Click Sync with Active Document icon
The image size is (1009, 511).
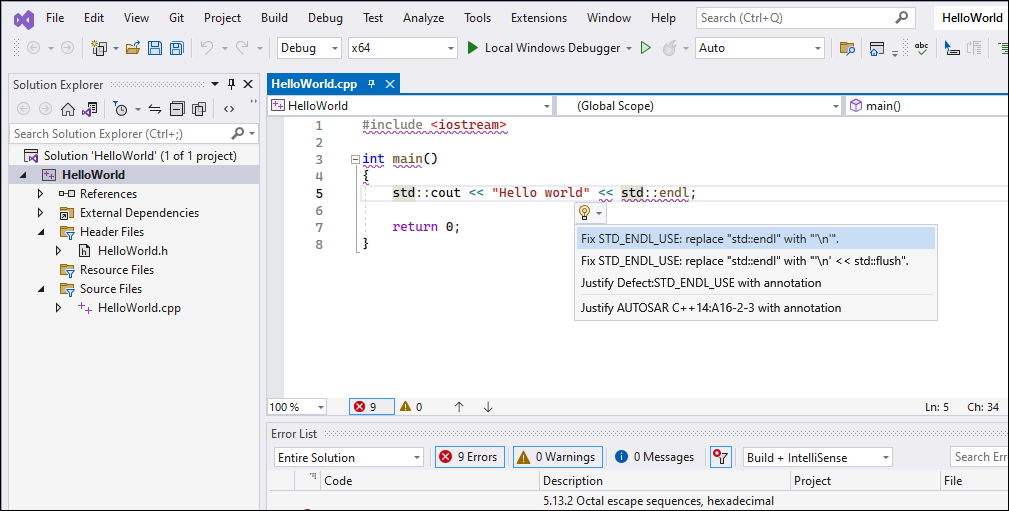pos(155,109)
